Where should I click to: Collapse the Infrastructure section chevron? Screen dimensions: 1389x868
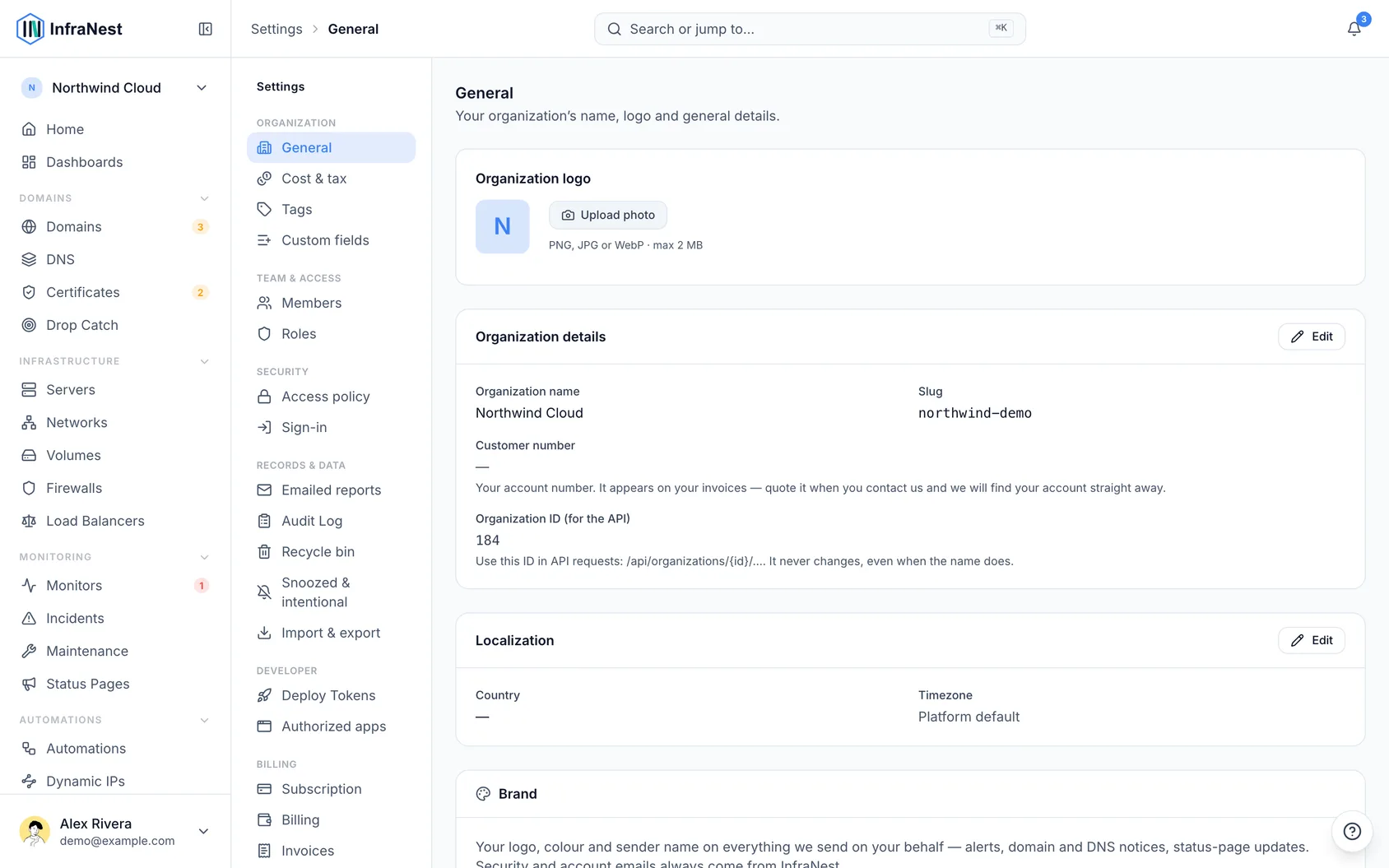point(204,361)
